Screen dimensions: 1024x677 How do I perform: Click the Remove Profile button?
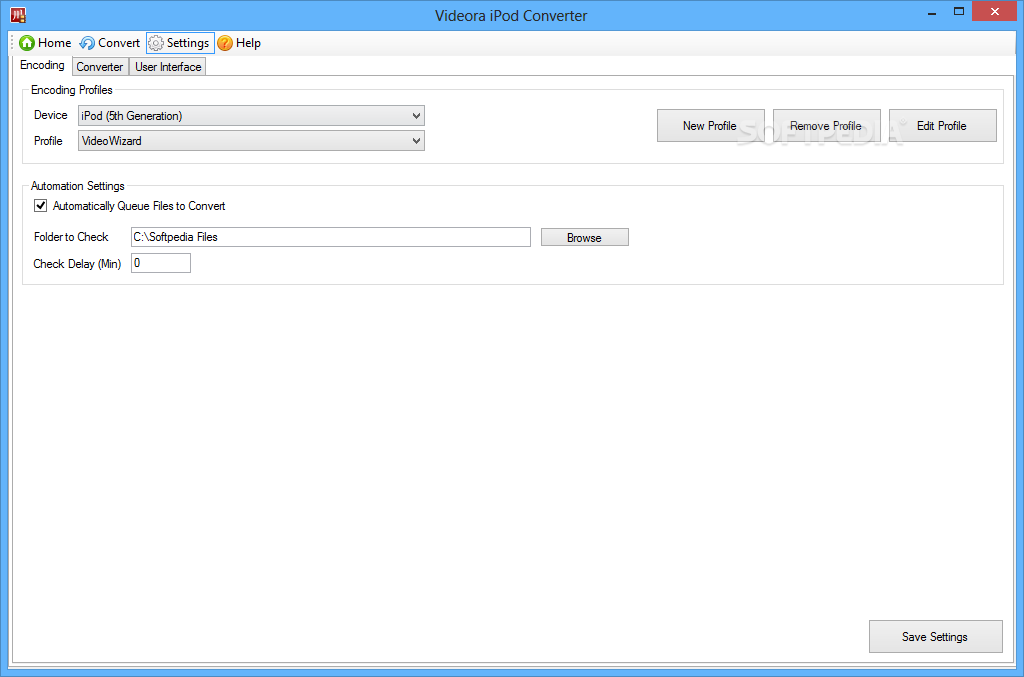pos(827,125)
